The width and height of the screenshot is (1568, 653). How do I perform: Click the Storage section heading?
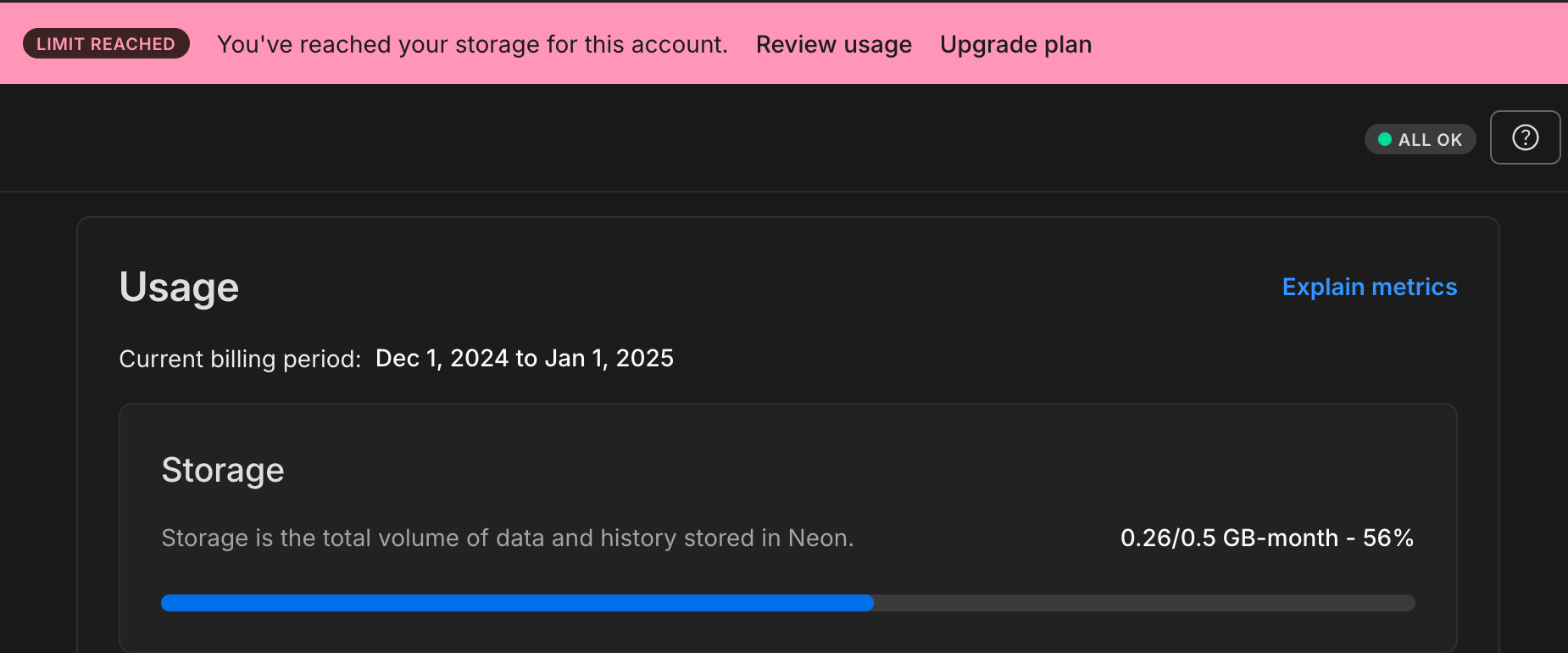pyautogui.click(x=223, y=470)
